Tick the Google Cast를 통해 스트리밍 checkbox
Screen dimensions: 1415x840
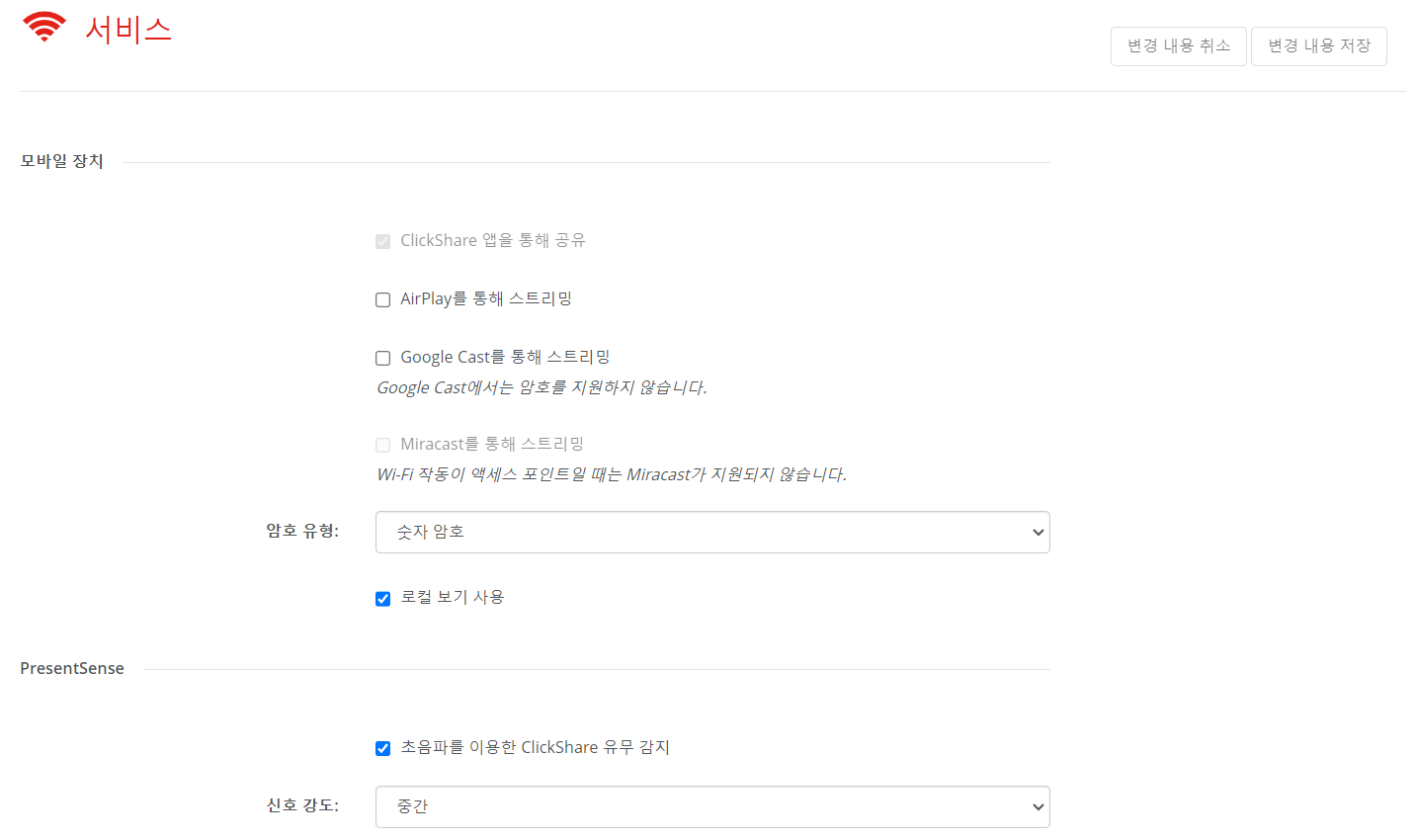pos(383,359)
